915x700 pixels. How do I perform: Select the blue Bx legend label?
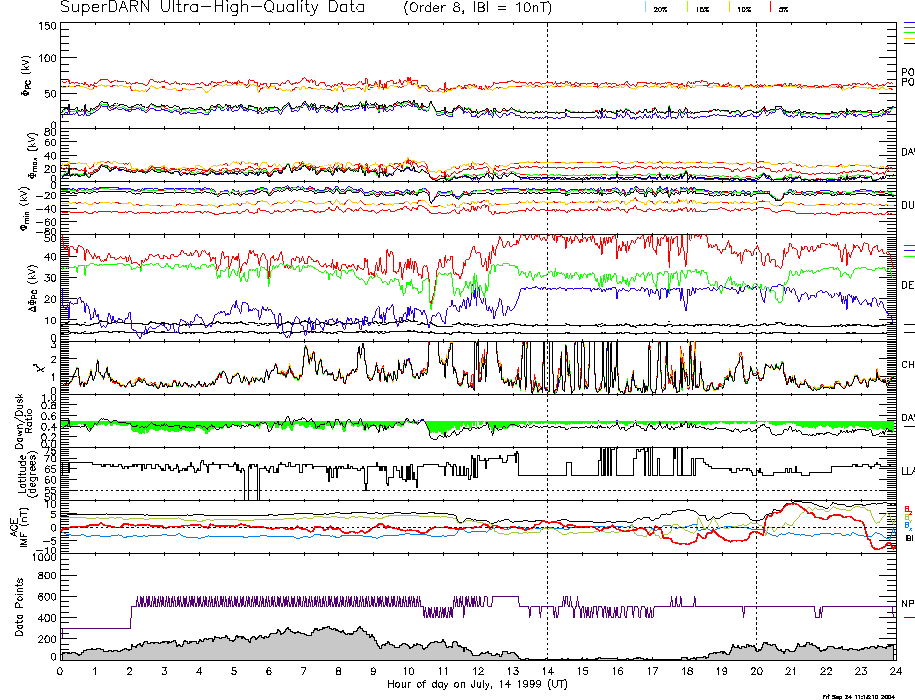coord(907,525)
